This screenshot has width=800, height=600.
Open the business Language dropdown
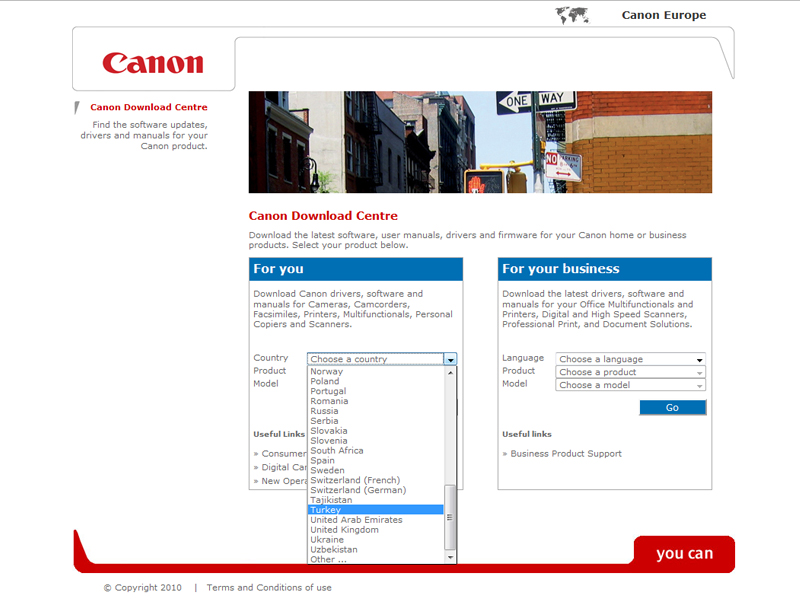(630, 359)
